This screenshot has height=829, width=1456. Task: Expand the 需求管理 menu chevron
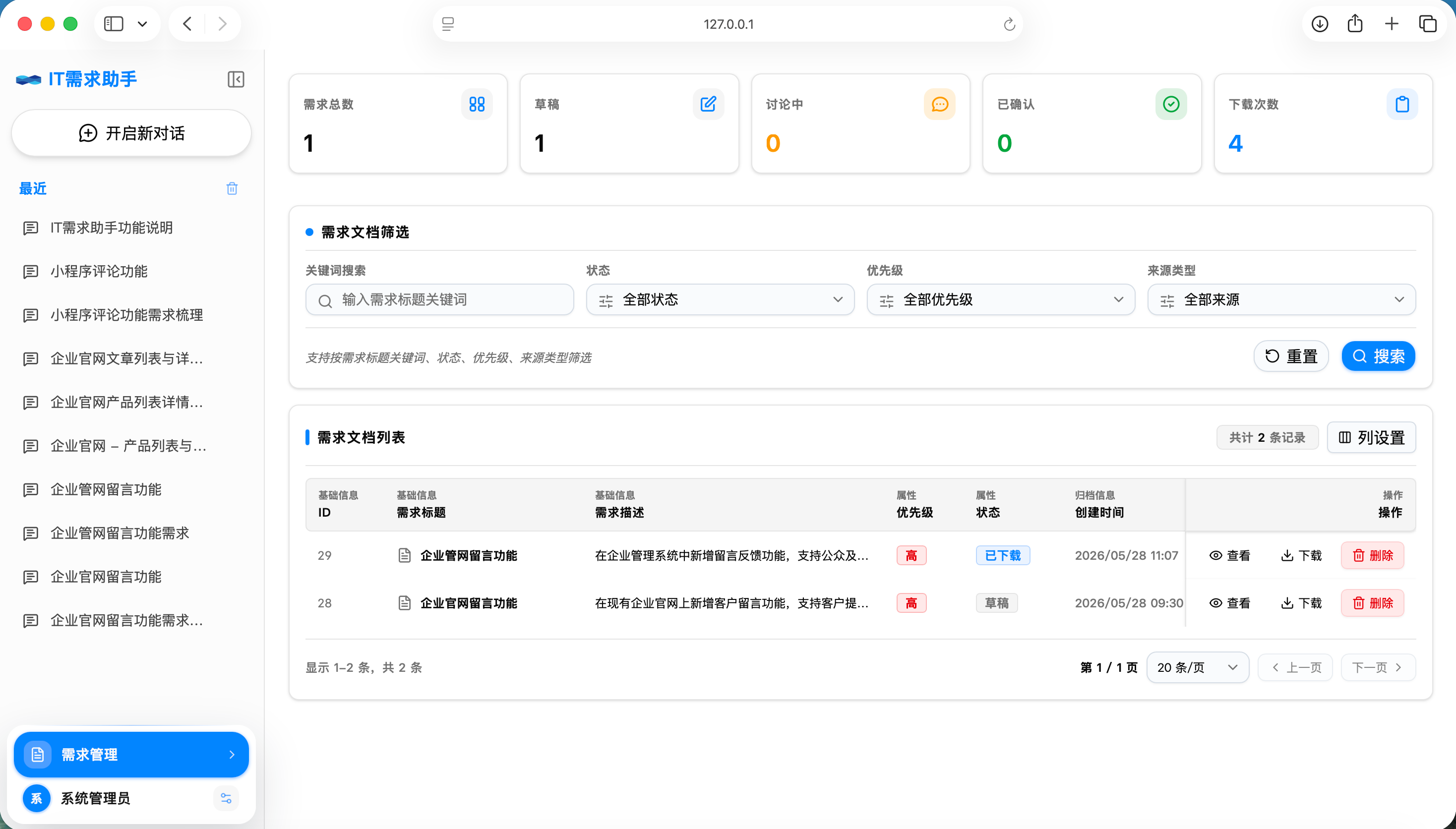point(232,755)
